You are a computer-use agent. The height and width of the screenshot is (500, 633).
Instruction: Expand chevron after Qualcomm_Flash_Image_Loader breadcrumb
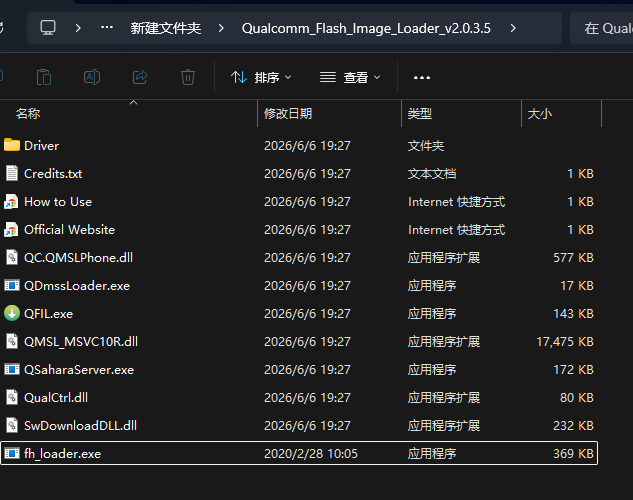pyautogui.click(x=513, y=28)
